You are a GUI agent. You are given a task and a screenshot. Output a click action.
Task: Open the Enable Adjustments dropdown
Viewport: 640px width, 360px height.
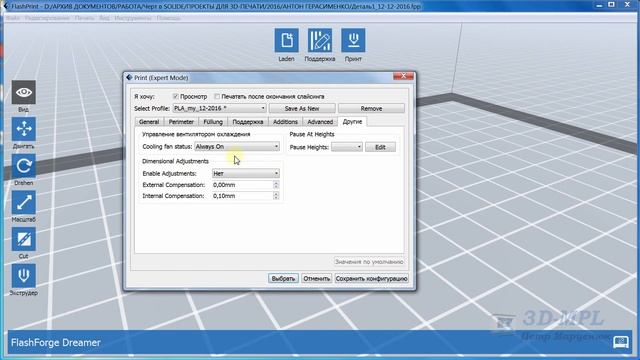(246, 173)
